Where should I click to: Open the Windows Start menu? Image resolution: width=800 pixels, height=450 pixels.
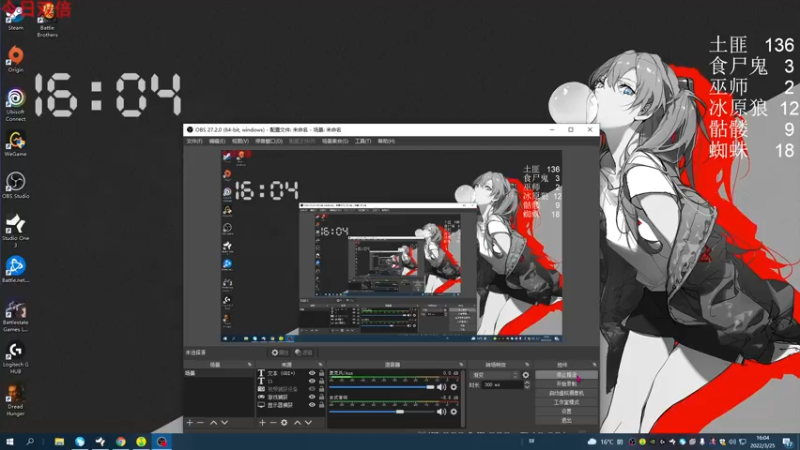pyautogui.click(x=10, y=442)
